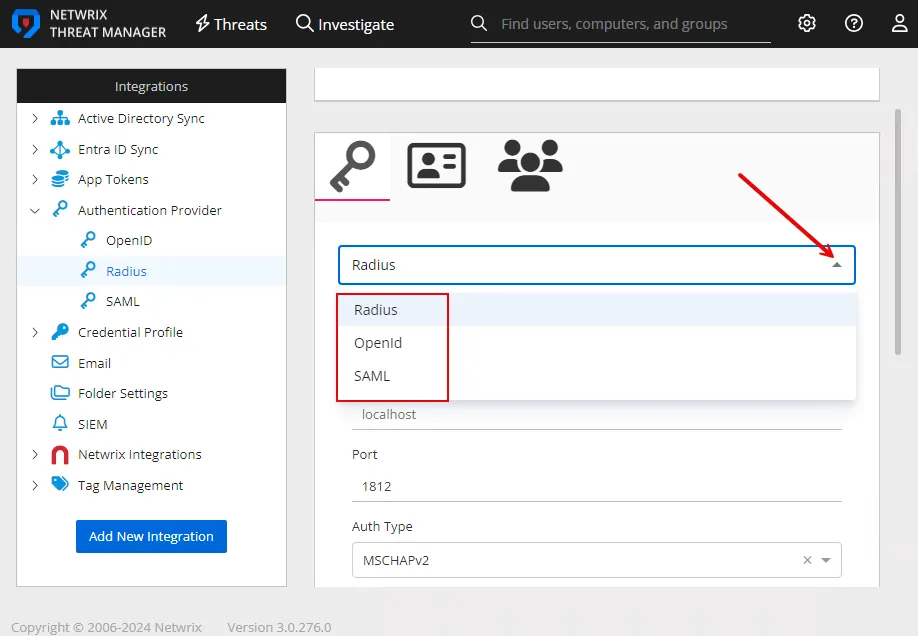Open the user profile icon
Screen dimensions: 918x636
coord(899,23)
